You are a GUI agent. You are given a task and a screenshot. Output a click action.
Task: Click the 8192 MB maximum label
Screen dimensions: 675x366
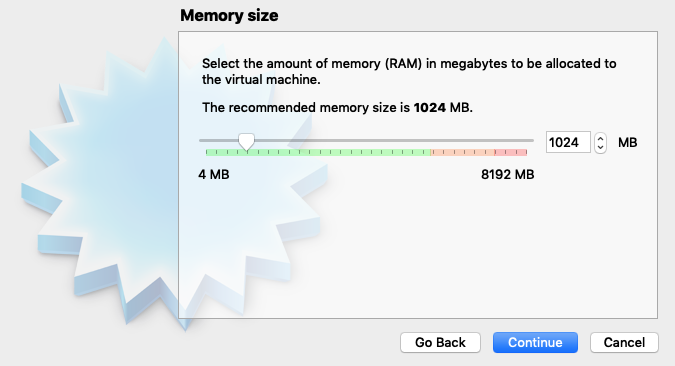[x=508, y=174]
